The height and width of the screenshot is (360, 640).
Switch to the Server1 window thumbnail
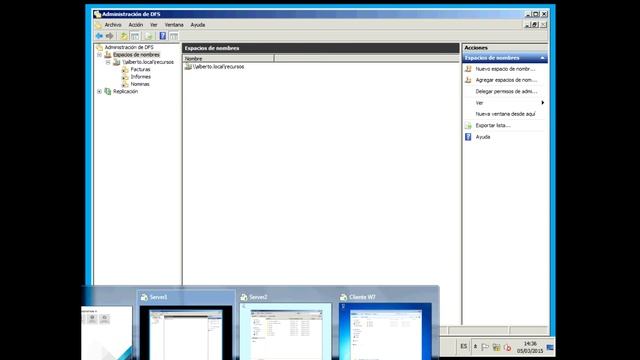point(186,325)
